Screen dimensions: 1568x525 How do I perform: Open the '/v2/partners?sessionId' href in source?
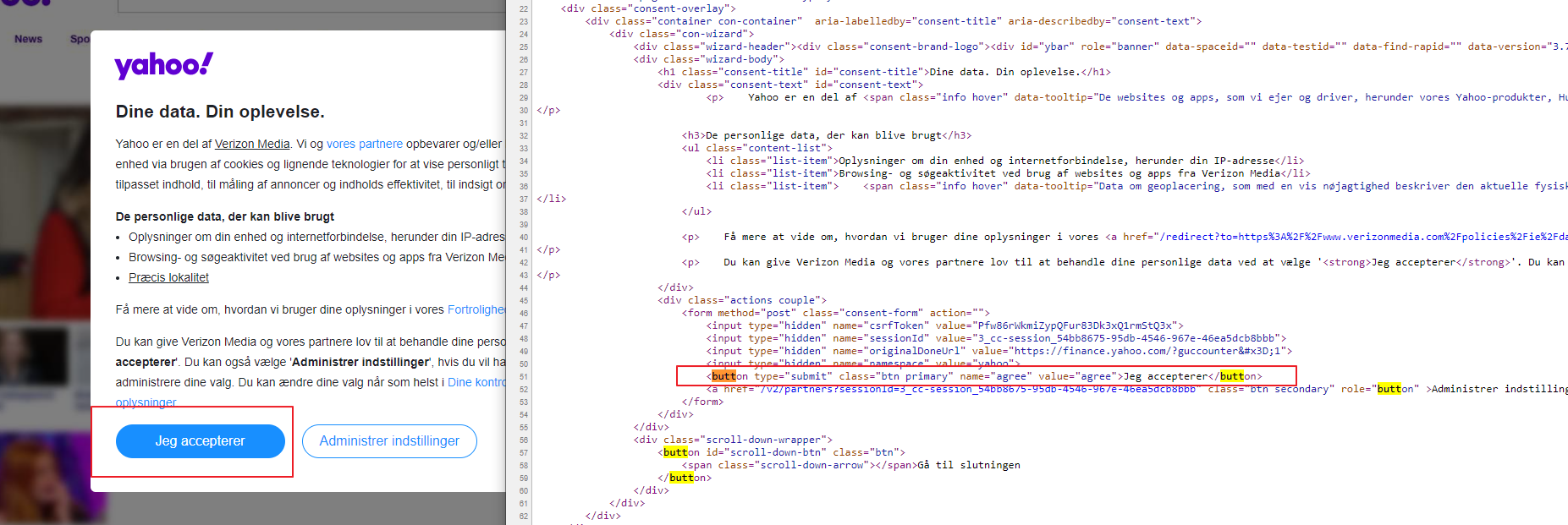(977, 389)
